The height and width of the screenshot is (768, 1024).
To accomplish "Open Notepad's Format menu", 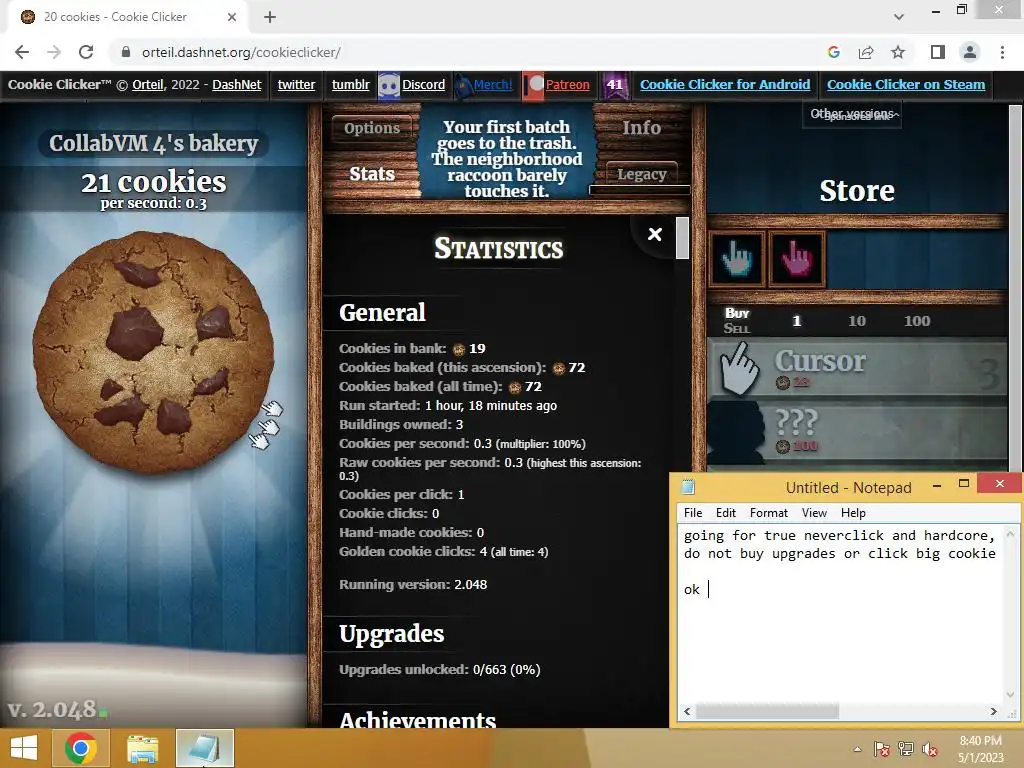I will (x=769, y=513).
